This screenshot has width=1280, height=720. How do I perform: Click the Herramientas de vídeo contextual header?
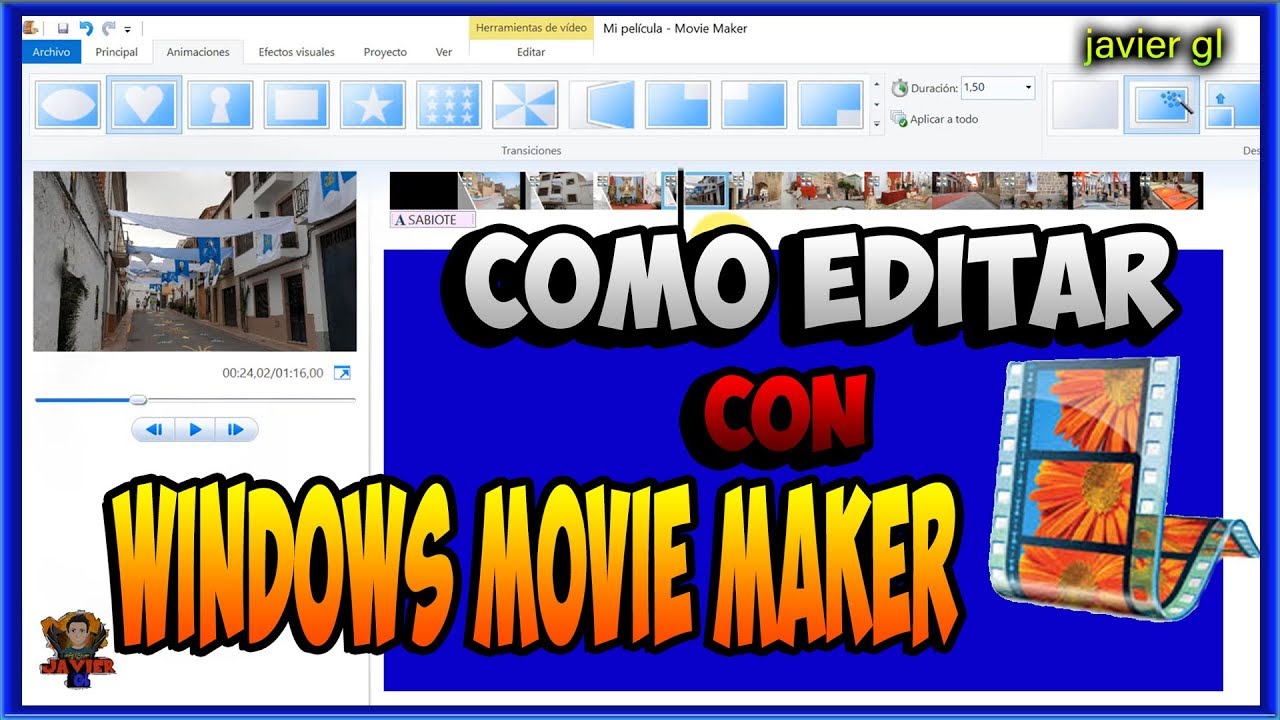pyautogui.click(x=531, y=28)
